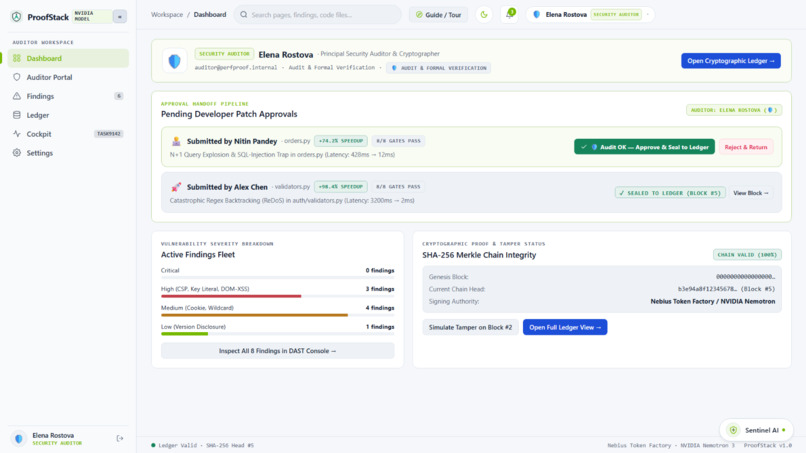The width and height of the screenshot is (806, 453).
Task: Click Open Full Ledger View button
Action: tap(565, 327)
